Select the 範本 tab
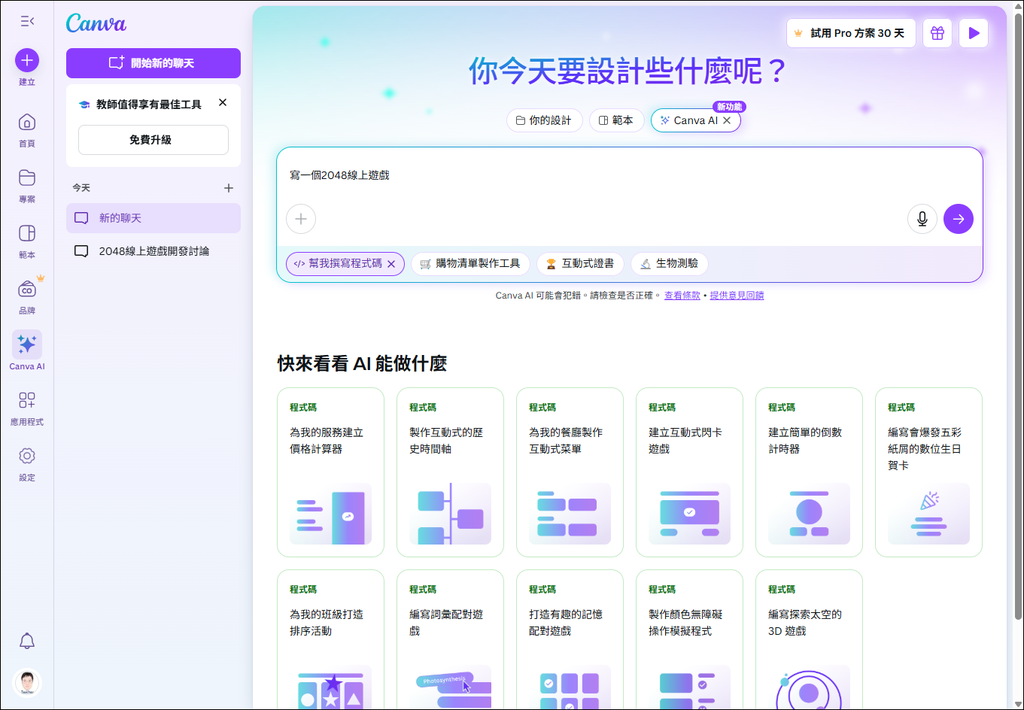 click(616, 121)
